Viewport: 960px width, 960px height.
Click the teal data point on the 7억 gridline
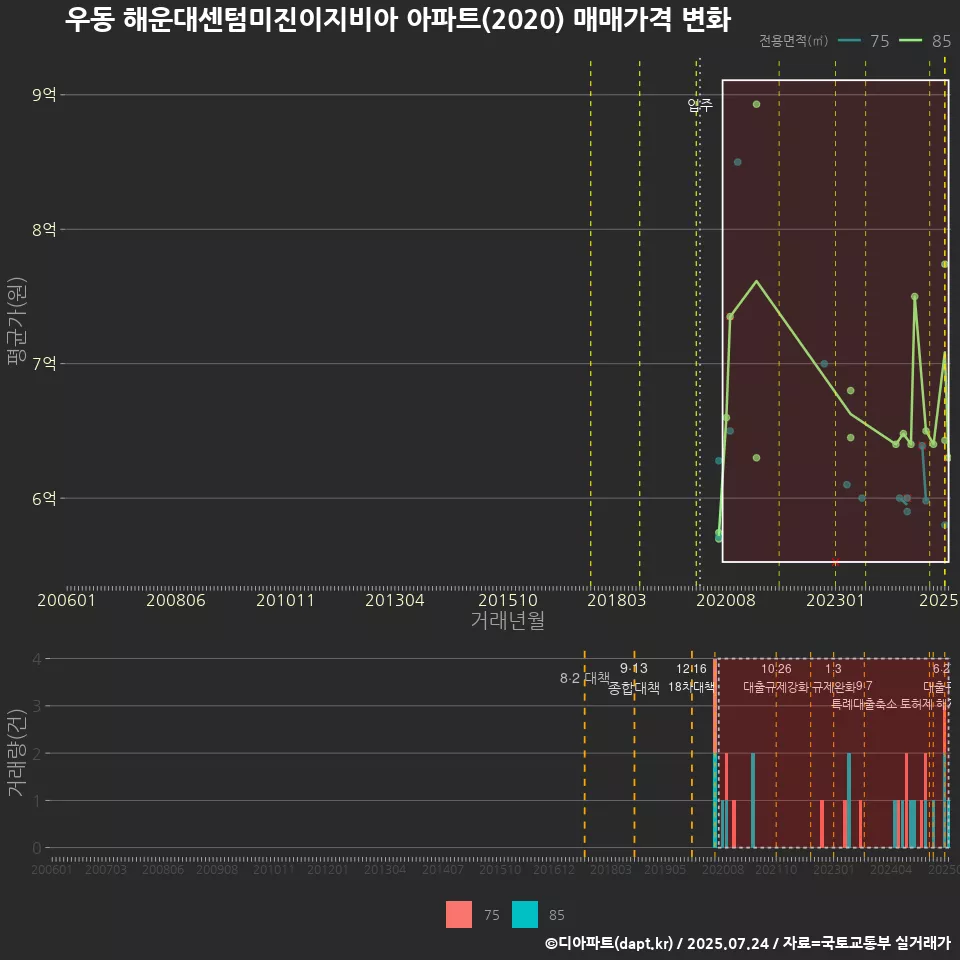(824, 364)
